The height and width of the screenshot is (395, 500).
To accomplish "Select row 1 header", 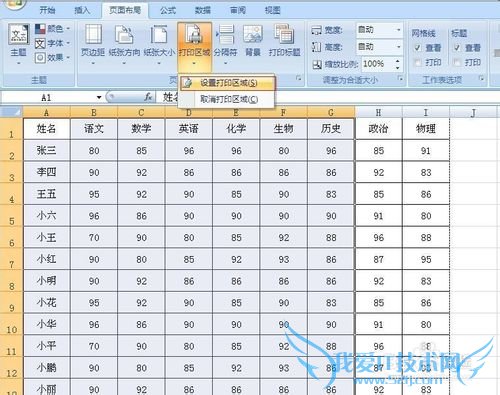I will (11, 129).
